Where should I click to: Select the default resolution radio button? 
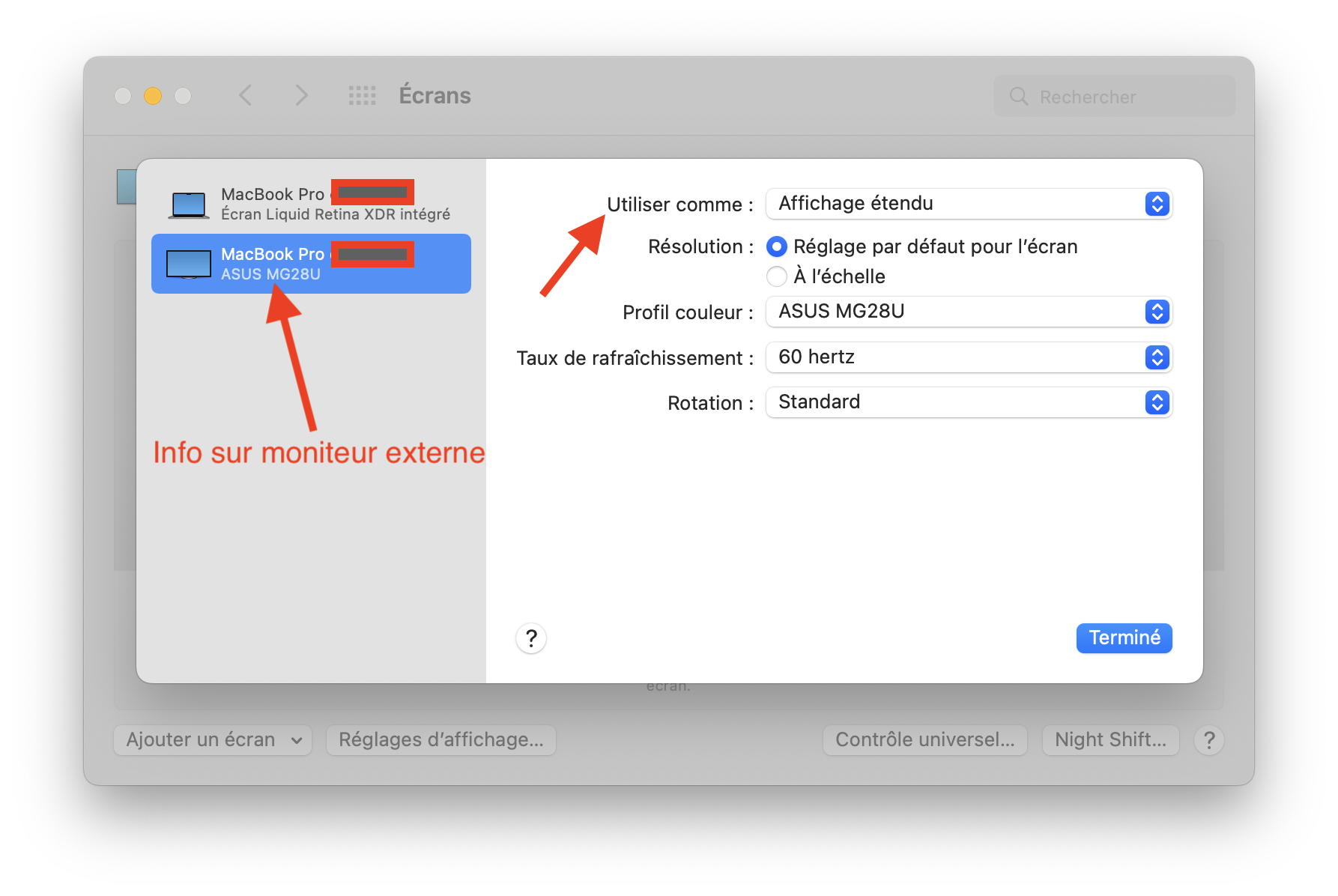777,246
